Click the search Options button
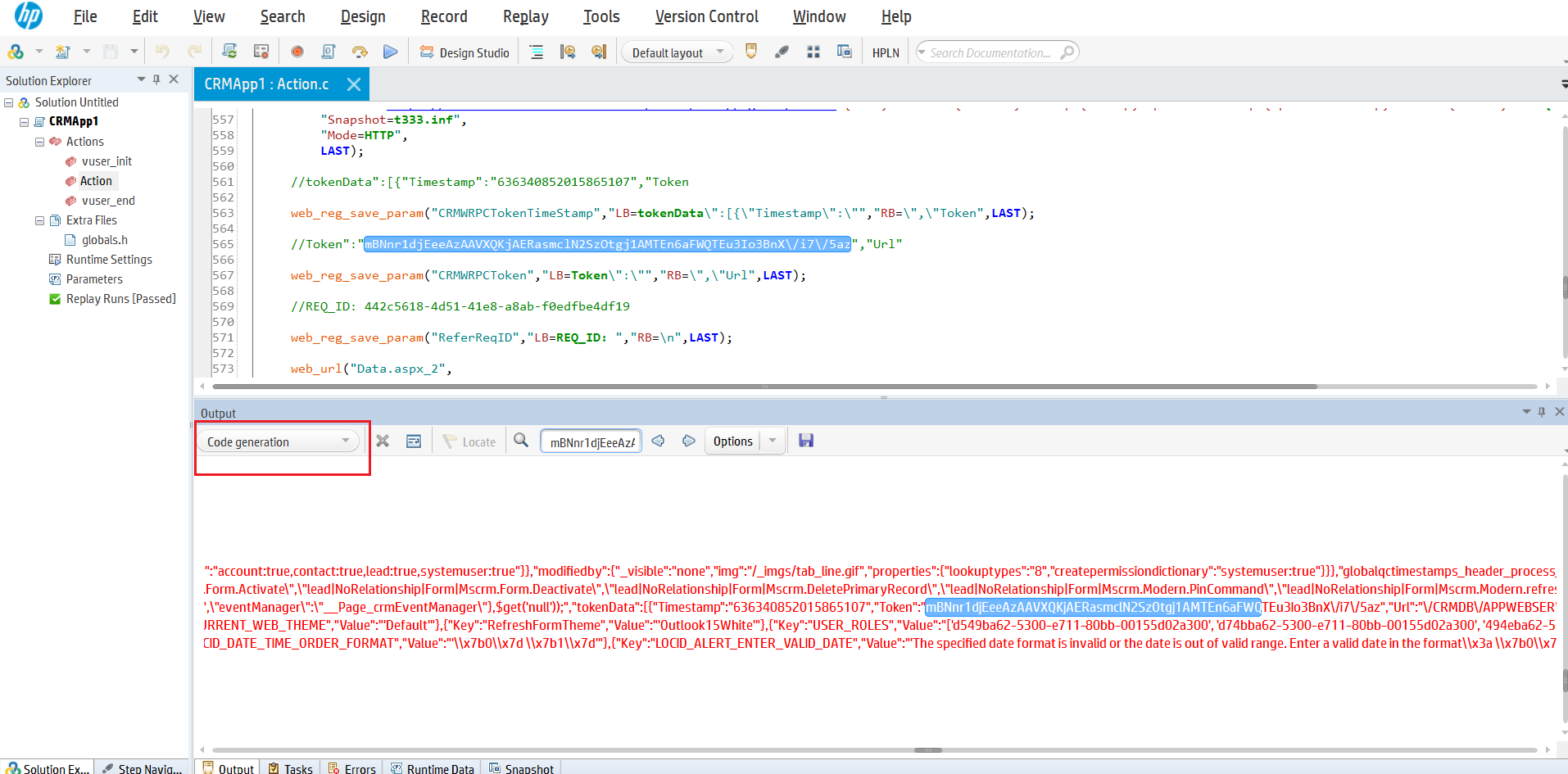1568x774 pixels. [732, 441]
